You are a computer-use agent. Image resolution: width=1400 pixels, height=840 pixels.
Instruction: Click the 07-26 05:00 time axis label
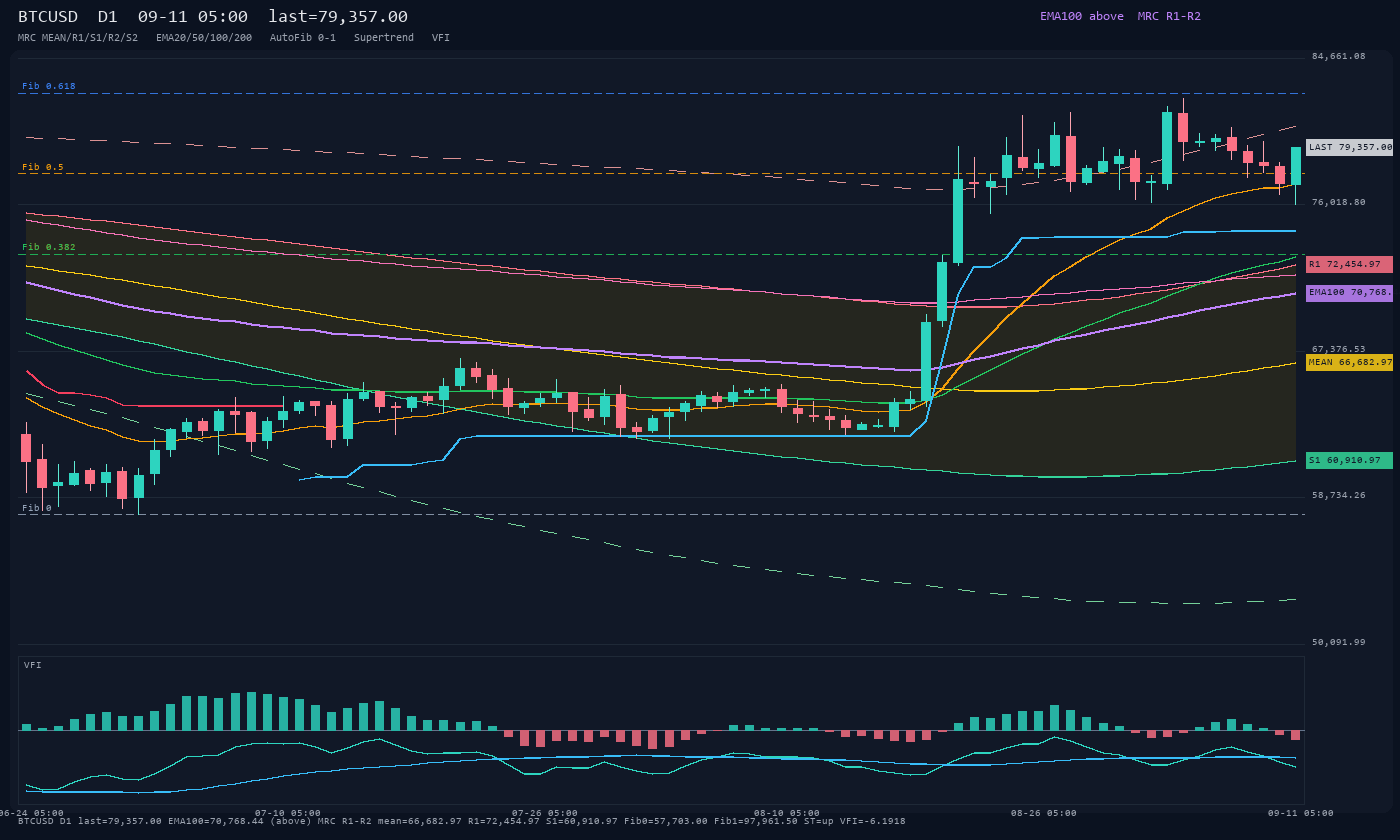(545, 813)
